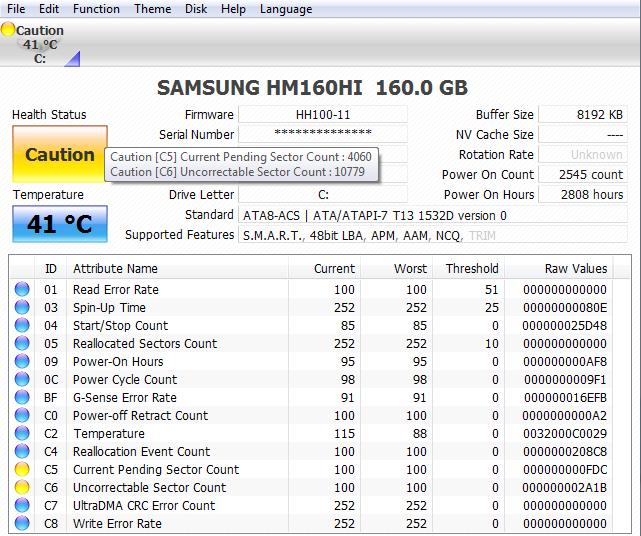The height and width of the screenshot is (536, 641).
Task: Select the Spin-Up Time attribute name
Action: point(109,307)
